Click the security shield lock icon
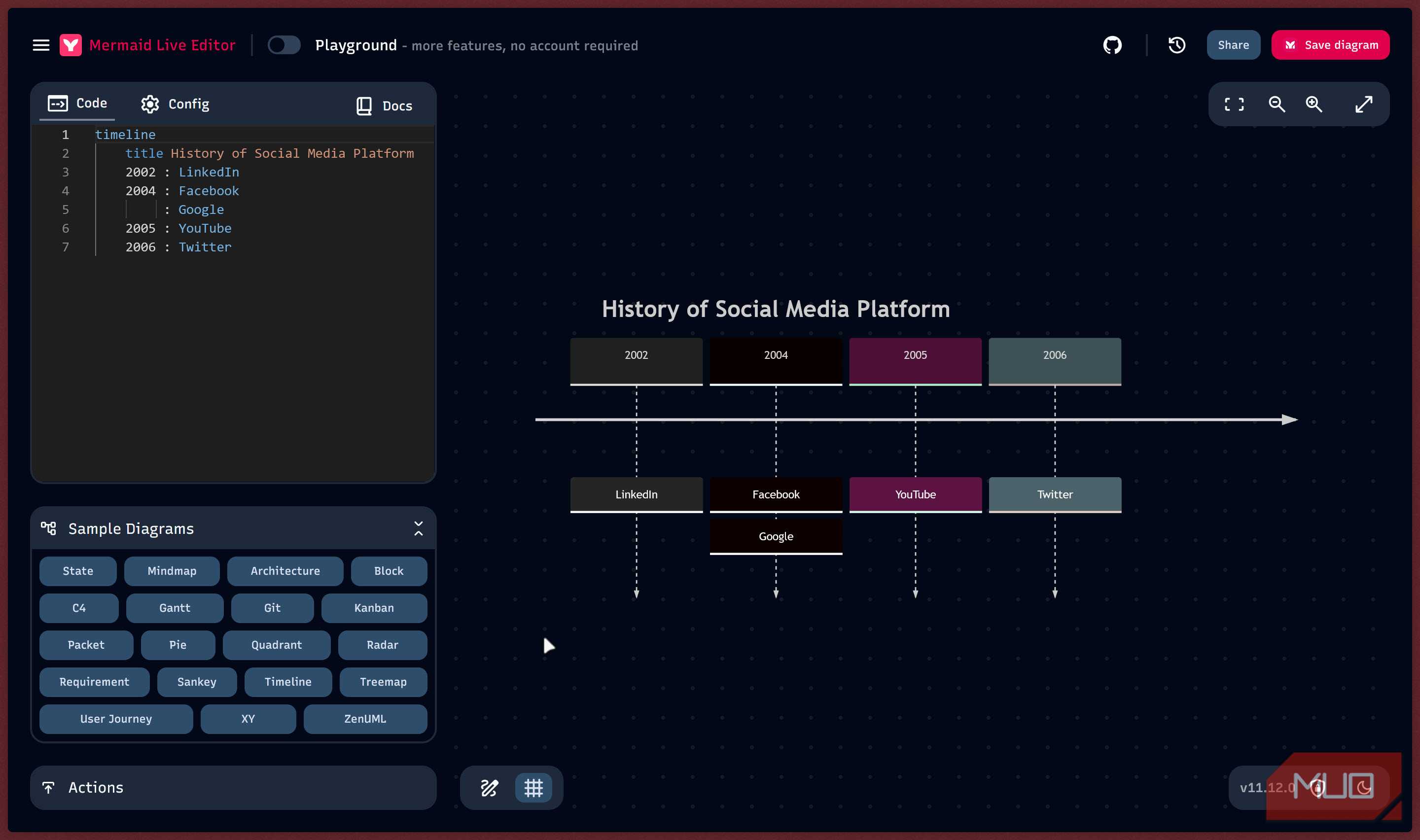The height and width of the screenshot is (840, 1420). 1317,787
